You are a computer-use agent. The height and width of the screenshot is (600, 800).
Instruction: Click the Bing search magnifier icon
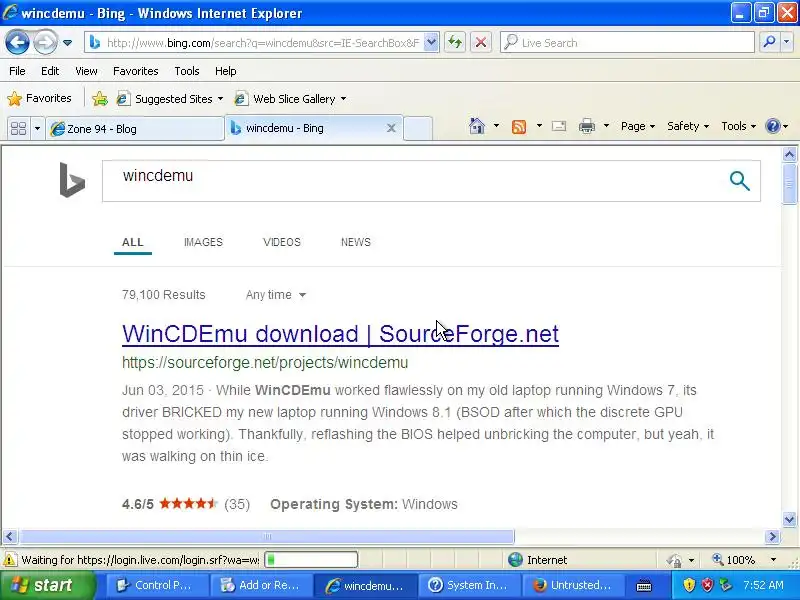click(x=739, y=181)
